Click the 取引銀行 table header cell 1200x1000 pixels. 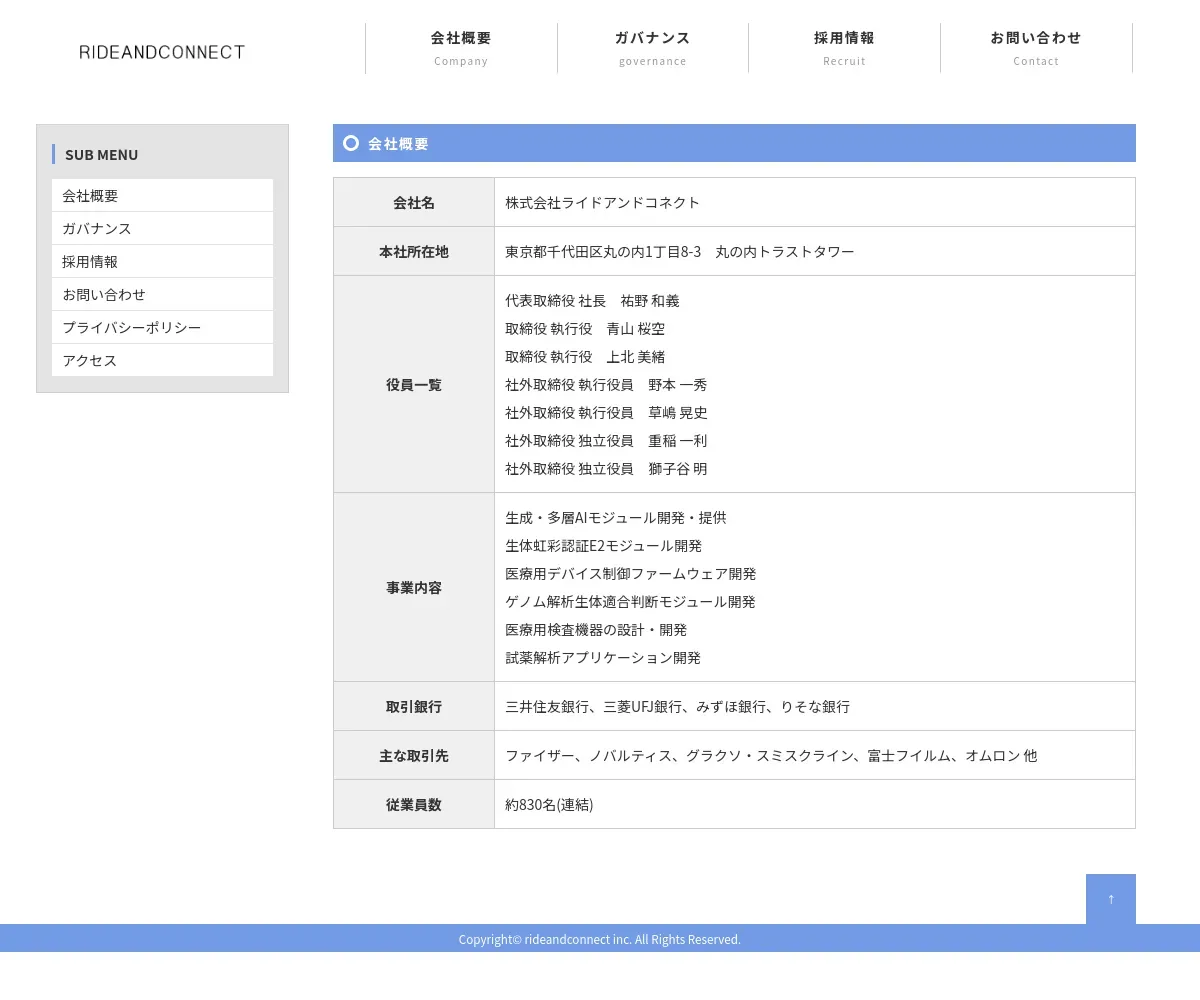[x=414, y=706]
